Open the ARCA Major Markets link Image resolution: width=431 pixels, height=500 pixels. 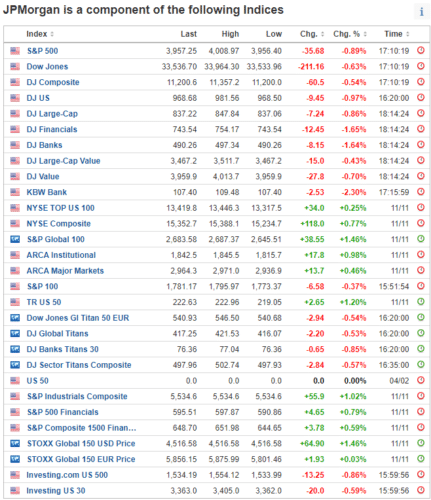point(65,271)
